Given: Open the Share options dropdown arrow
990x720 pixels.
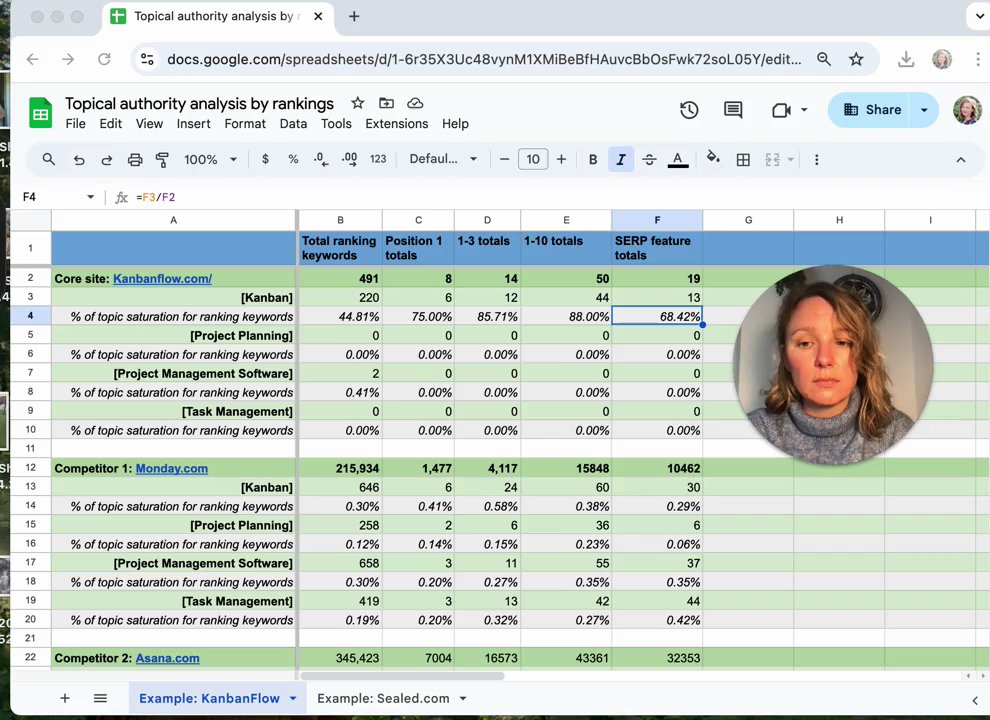Looking at the screenshot, I should 924,110.
